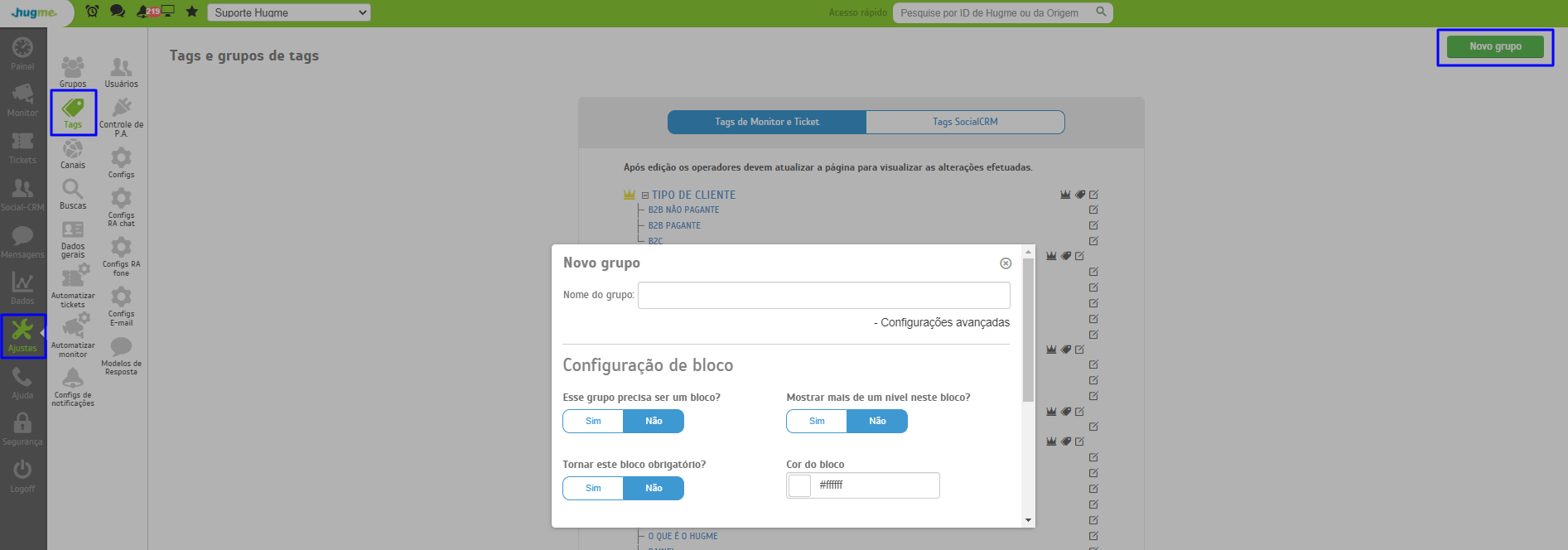Open Buscas magnifier icon

click(x=73, y=195)
